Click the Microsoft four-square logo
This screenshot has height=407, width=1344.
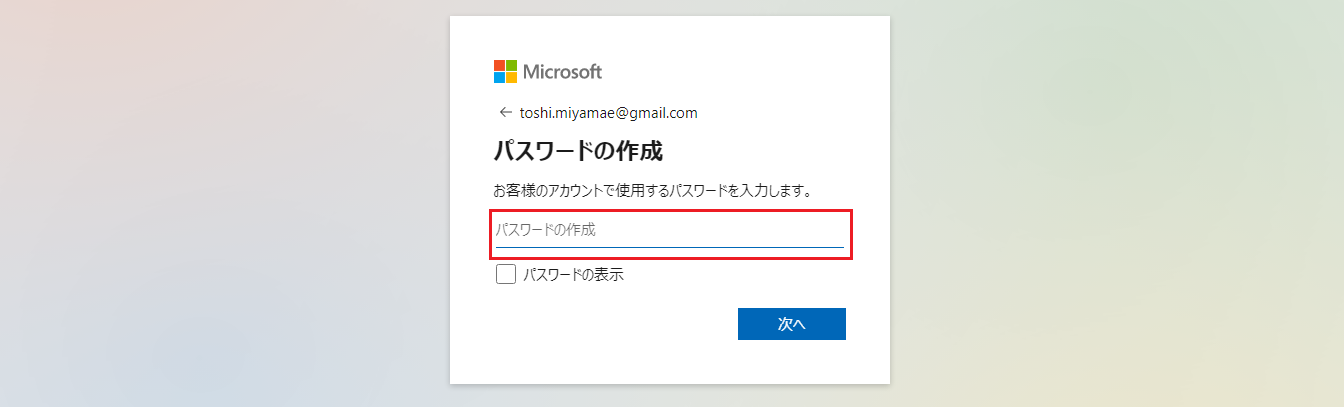pyautogui.click(x=505, y=71)
